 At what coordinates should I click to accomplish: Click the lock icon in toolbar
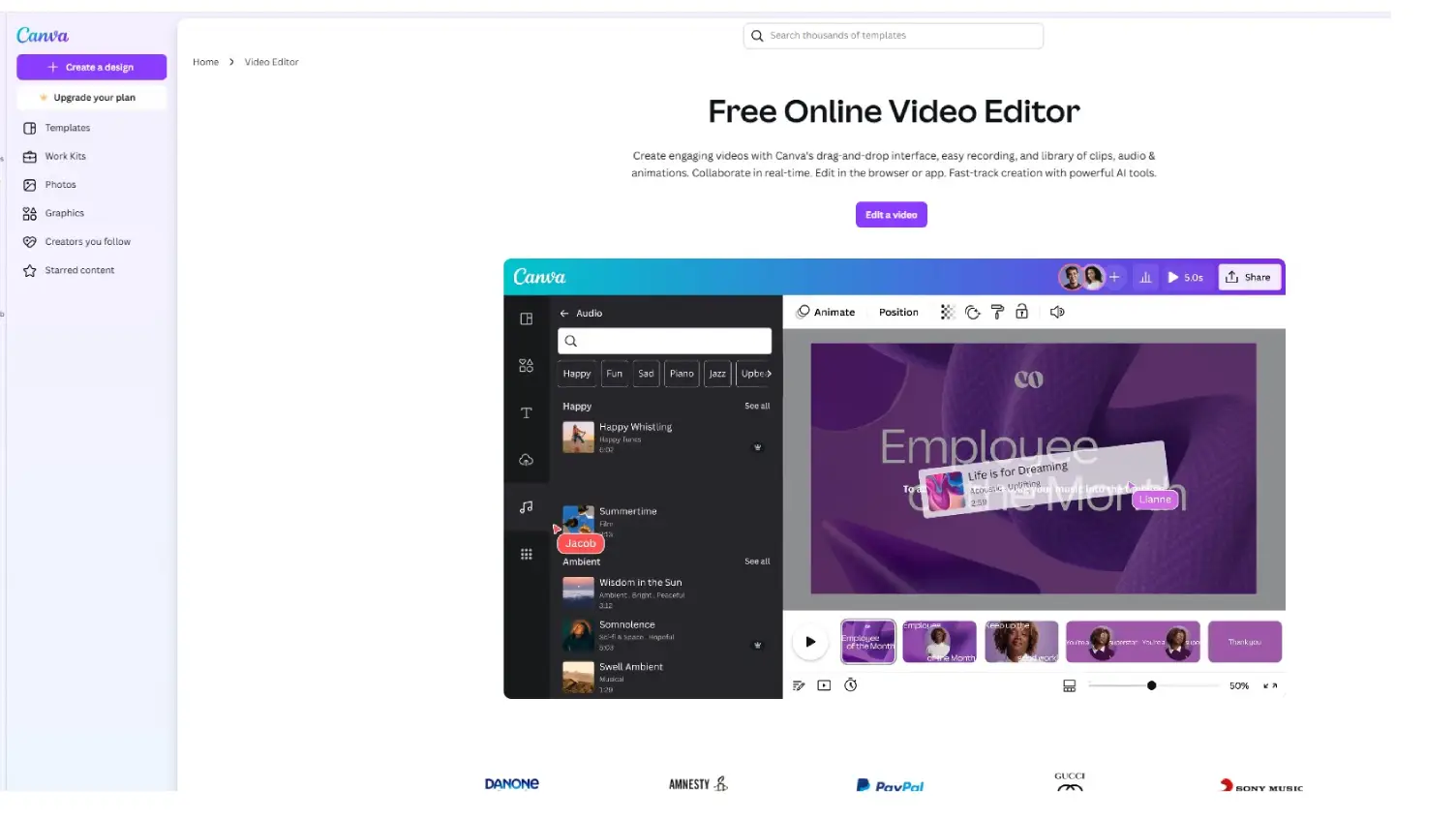(1021, 311)
